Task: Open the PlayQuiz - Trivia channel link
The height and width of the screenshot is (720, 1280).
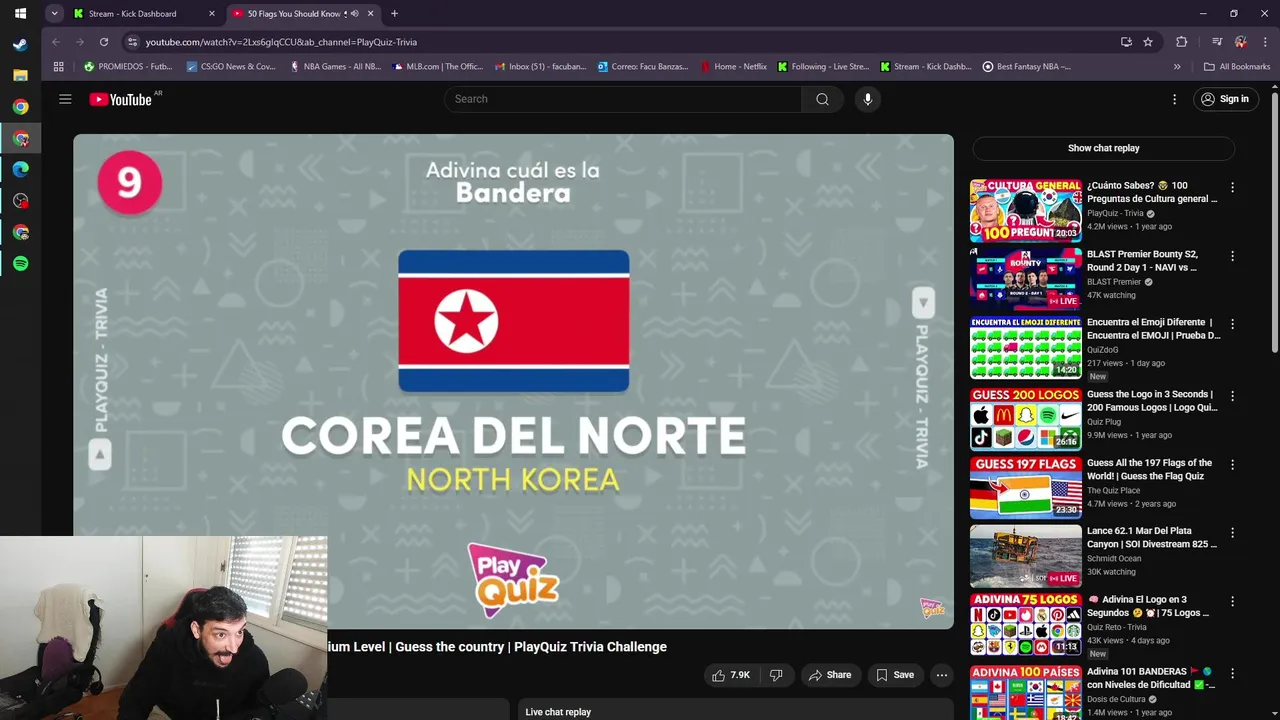Action: [x=1115, y=213]
